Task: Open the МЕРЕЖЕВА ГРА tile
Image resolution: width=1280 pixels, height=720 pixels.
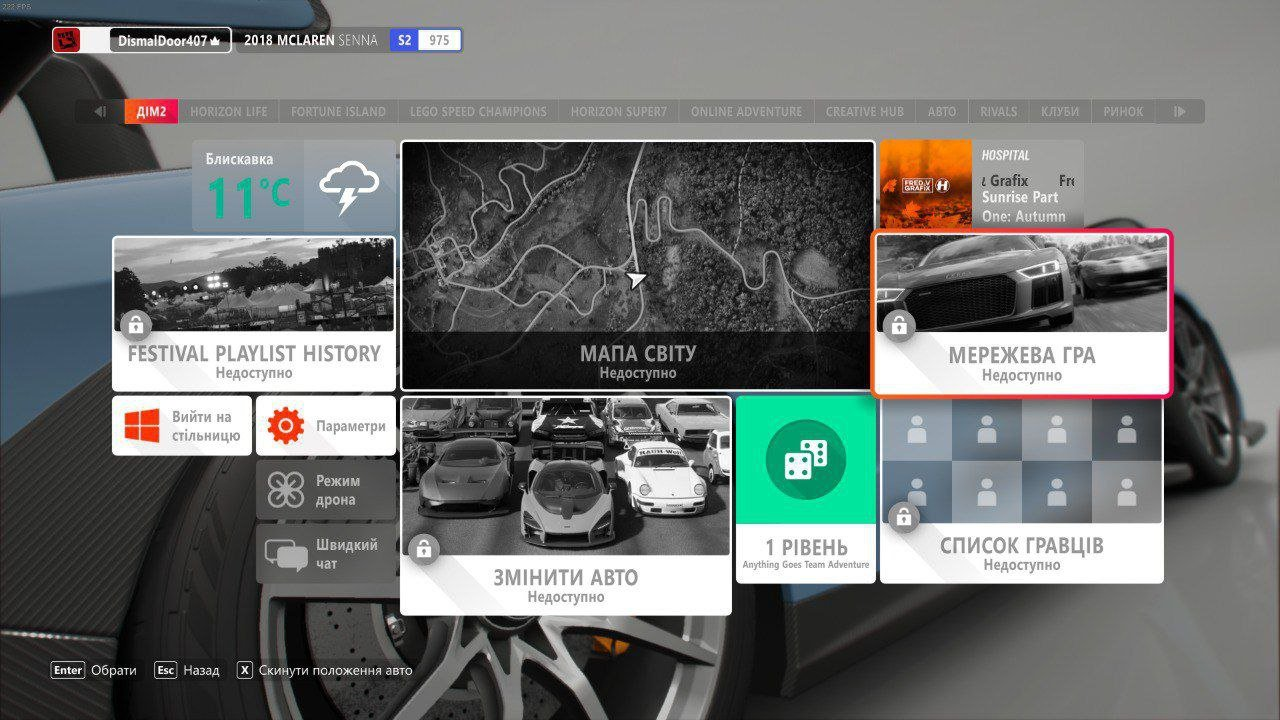Action: pyautogui.click(x=1022, y=314)
